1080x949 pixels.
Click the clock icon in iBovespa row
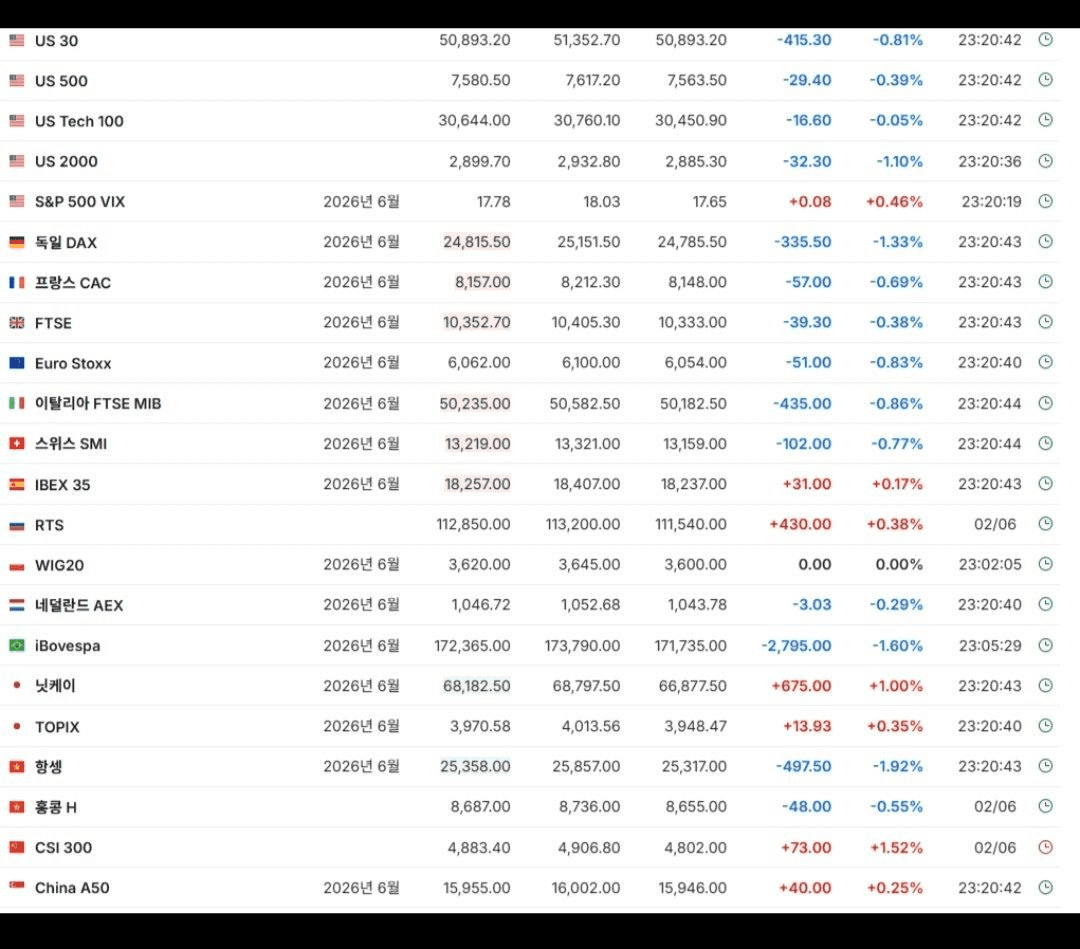[1045, 645]
